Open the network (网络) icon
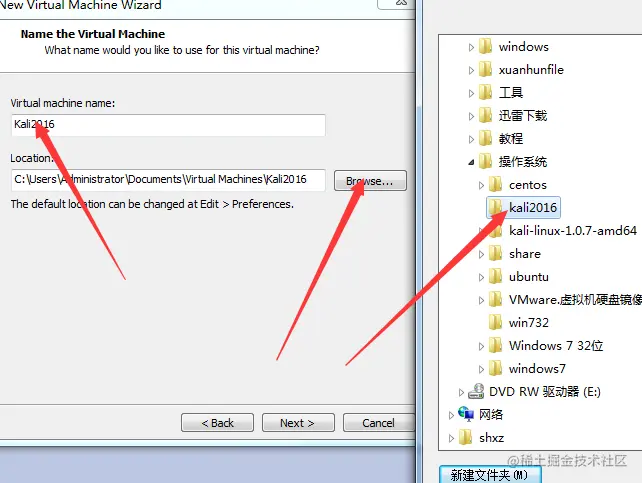This screenshot has height=483, width=642. 466,414
